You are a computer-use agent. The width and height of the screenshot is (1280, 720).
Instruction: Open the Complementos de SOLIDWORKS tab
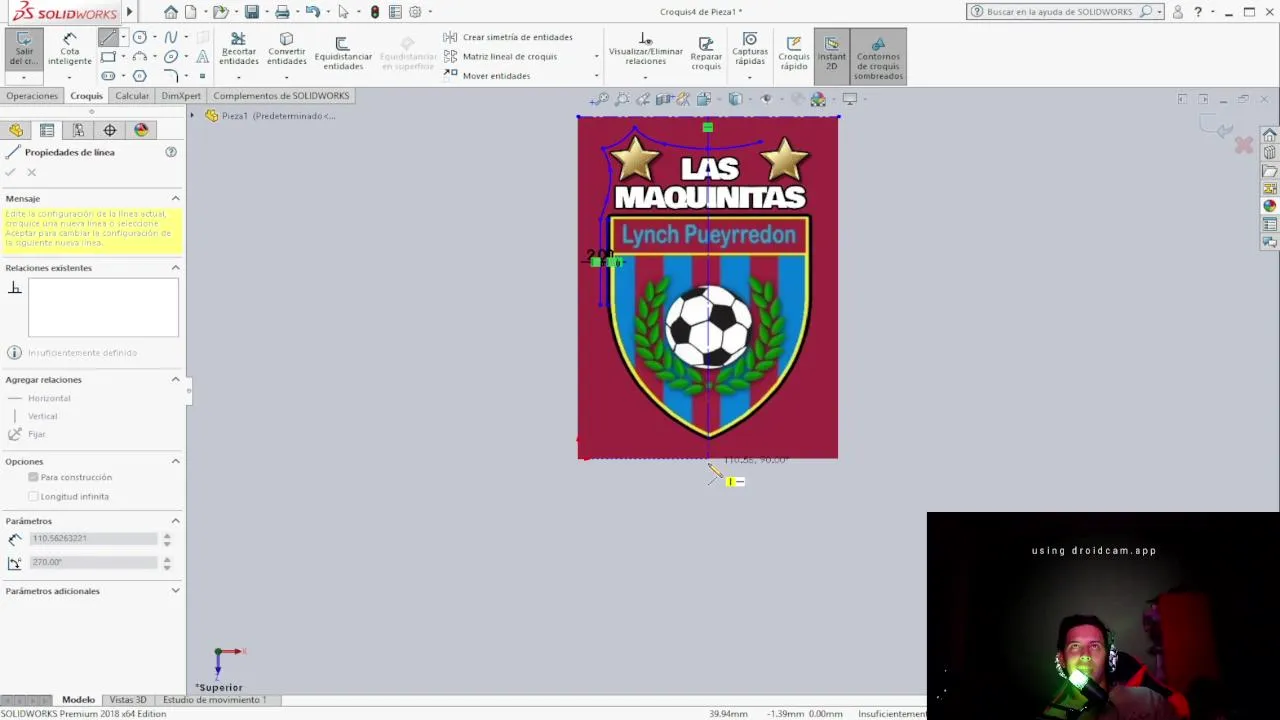(x=281, y=96)
